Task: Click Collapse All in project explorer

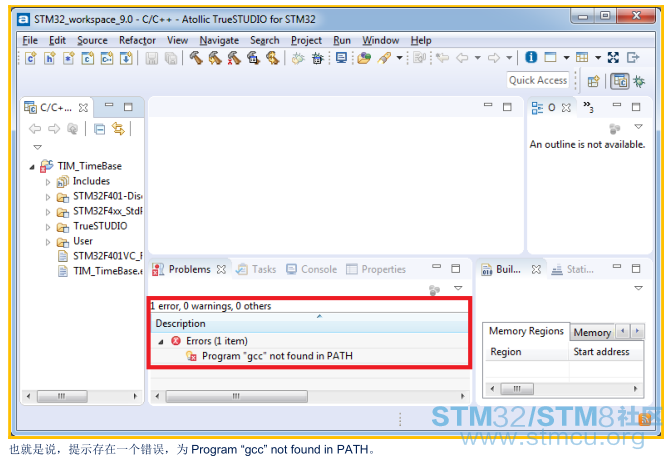Action: click(99, 129)
